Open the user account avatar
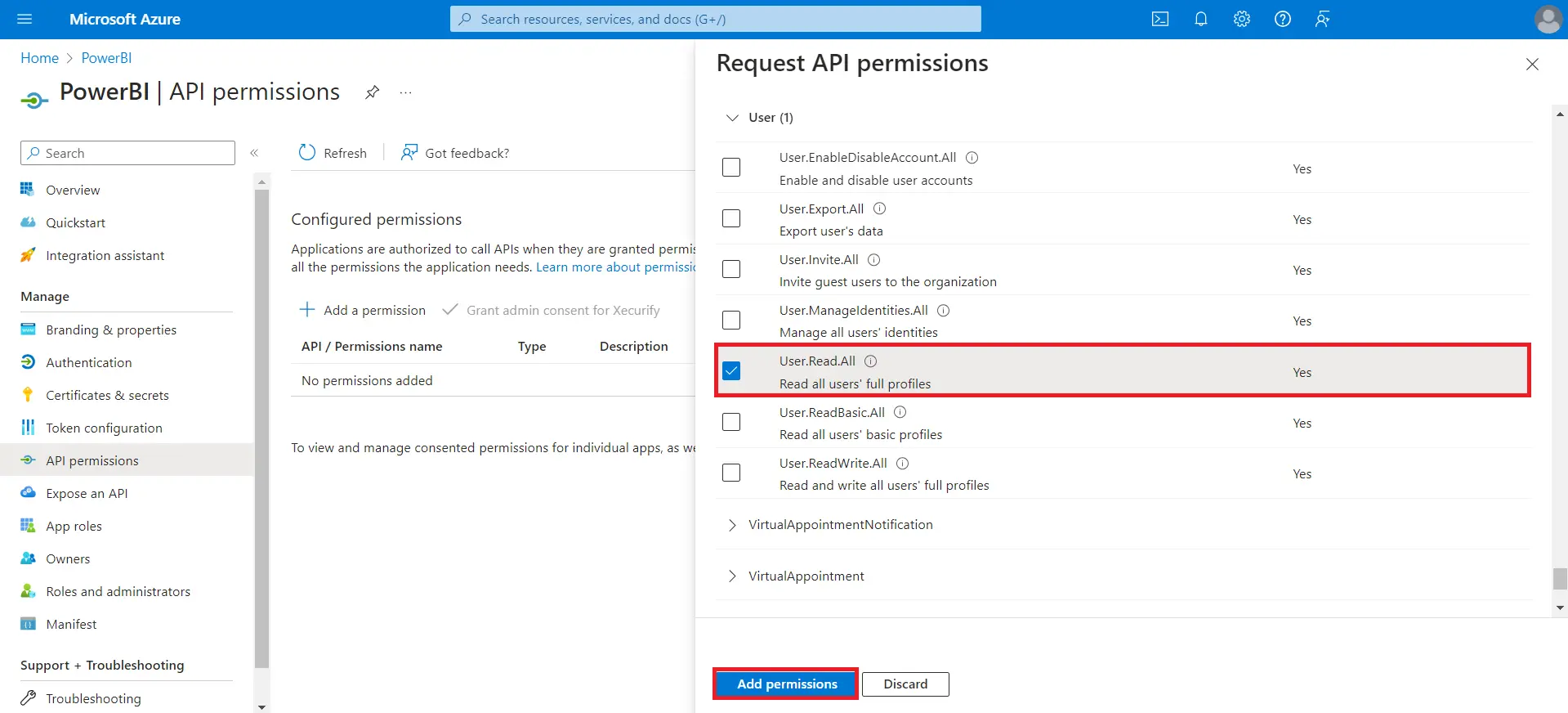This screenshot has height=713, width=1568. pyautogui.click(x=1548, y=20)
